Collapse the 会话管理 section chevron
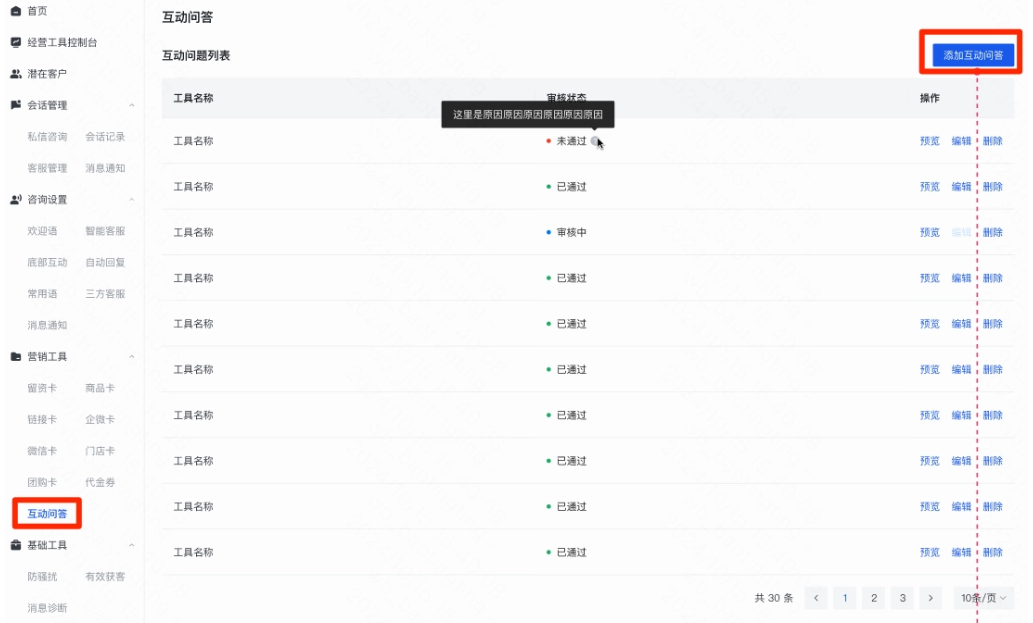This screenshot has width=1033, height=623. (x=132, y=105)
